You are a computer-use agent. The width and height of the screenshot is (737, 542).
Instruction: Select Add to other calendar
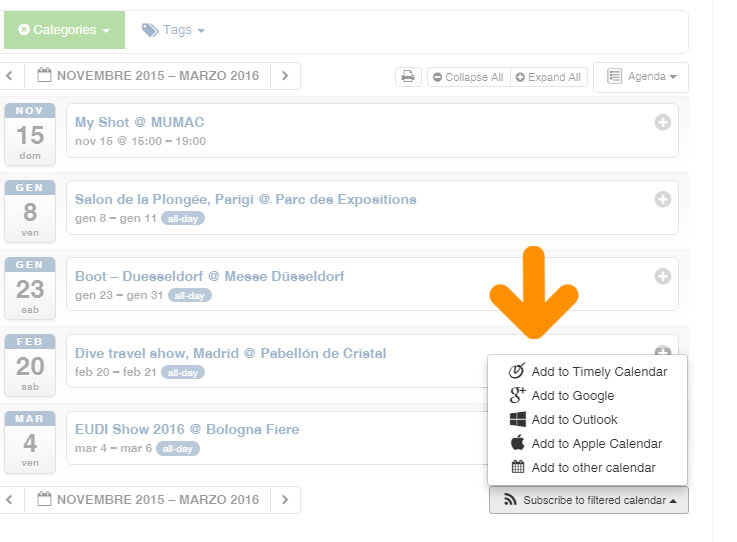pyautogui.click(x=593, y=467)
